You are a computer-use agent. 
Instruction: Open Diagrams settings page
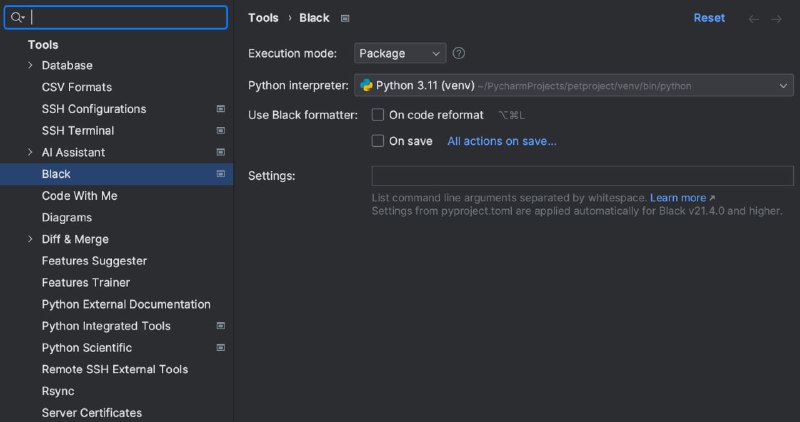pos(67,217)
